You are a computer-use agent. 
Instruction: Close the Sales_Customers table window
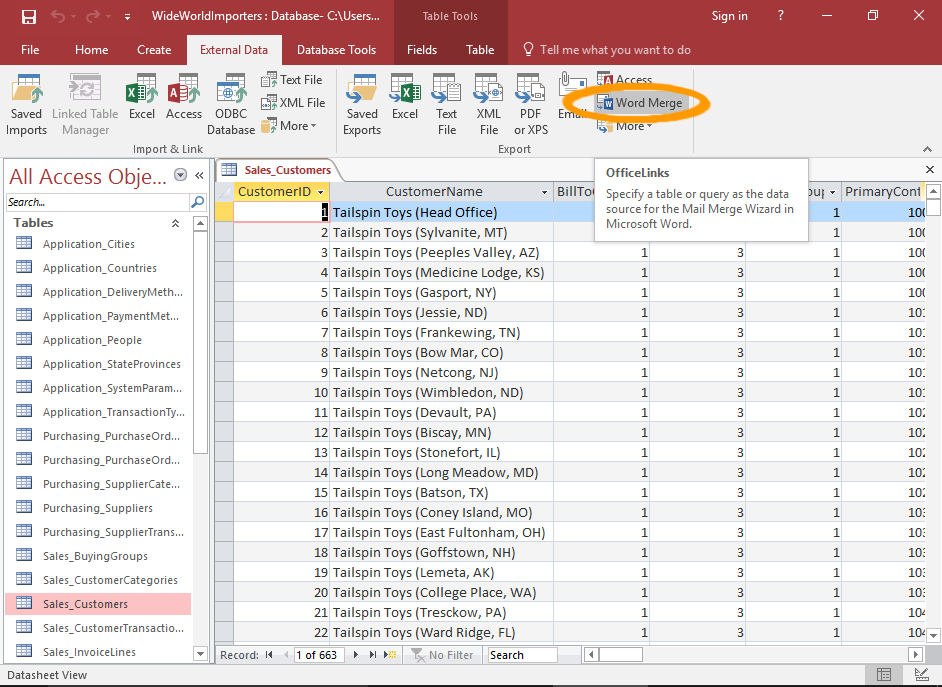coord(929,170)
